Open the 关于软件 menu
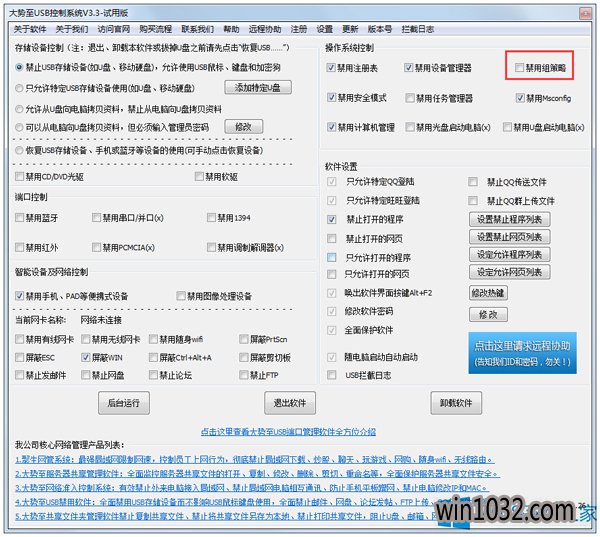 coord(30,29)
